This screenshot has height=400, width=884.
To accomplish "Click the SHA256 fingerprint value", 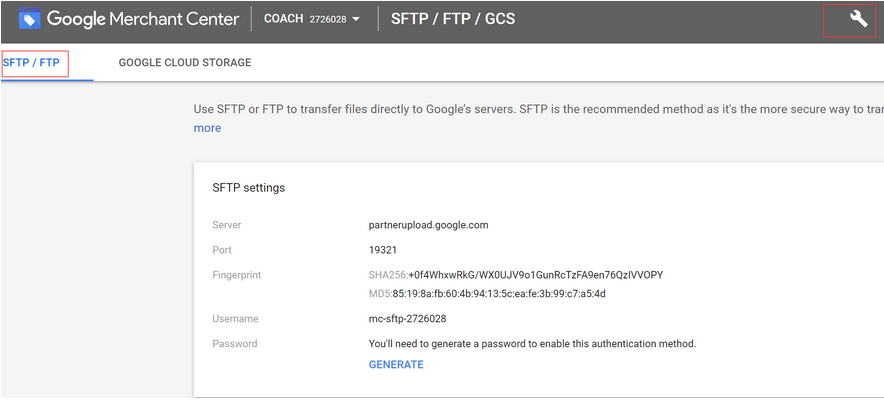I will (x=536, y=275).
